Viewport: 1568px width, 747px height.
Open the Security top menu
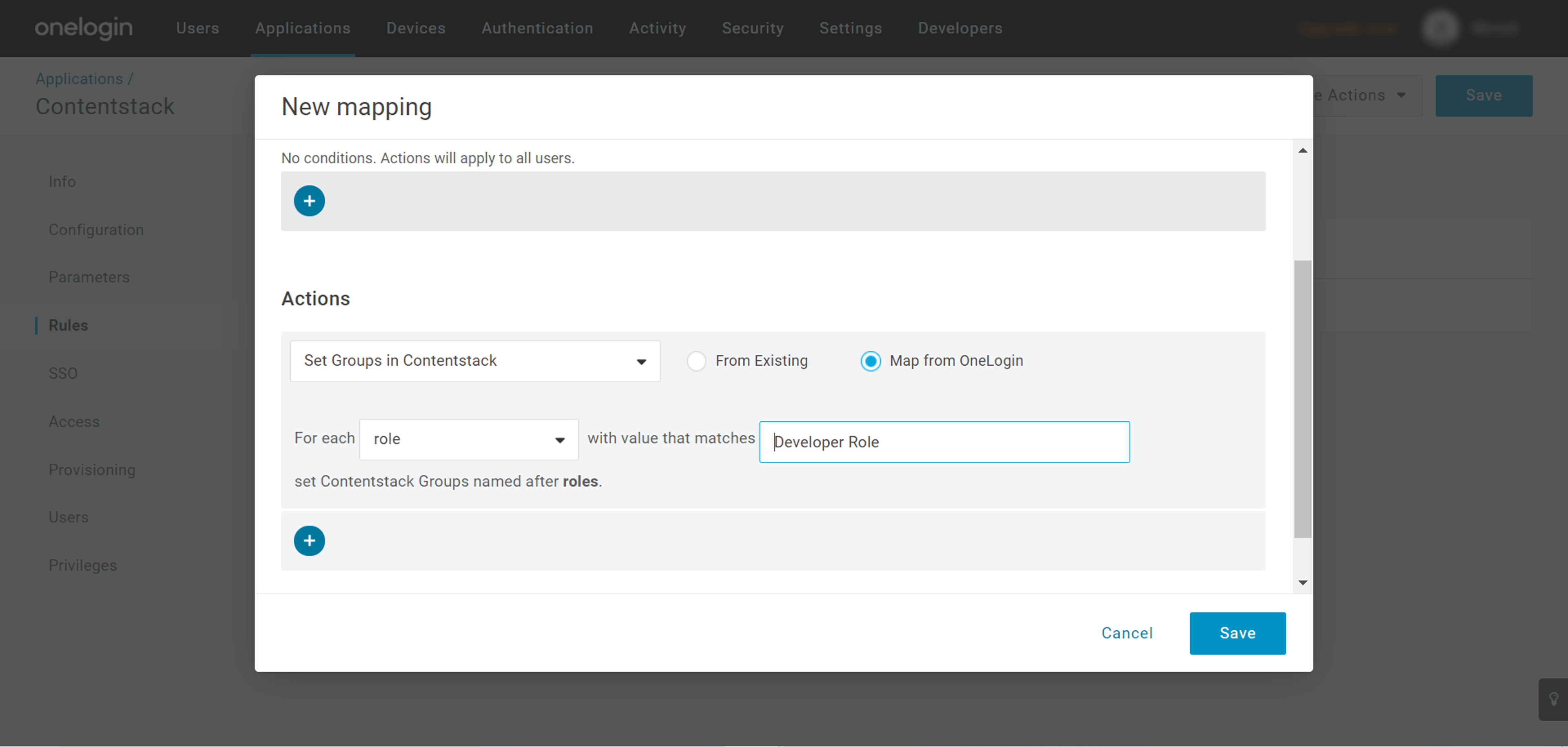pos(752,28)
